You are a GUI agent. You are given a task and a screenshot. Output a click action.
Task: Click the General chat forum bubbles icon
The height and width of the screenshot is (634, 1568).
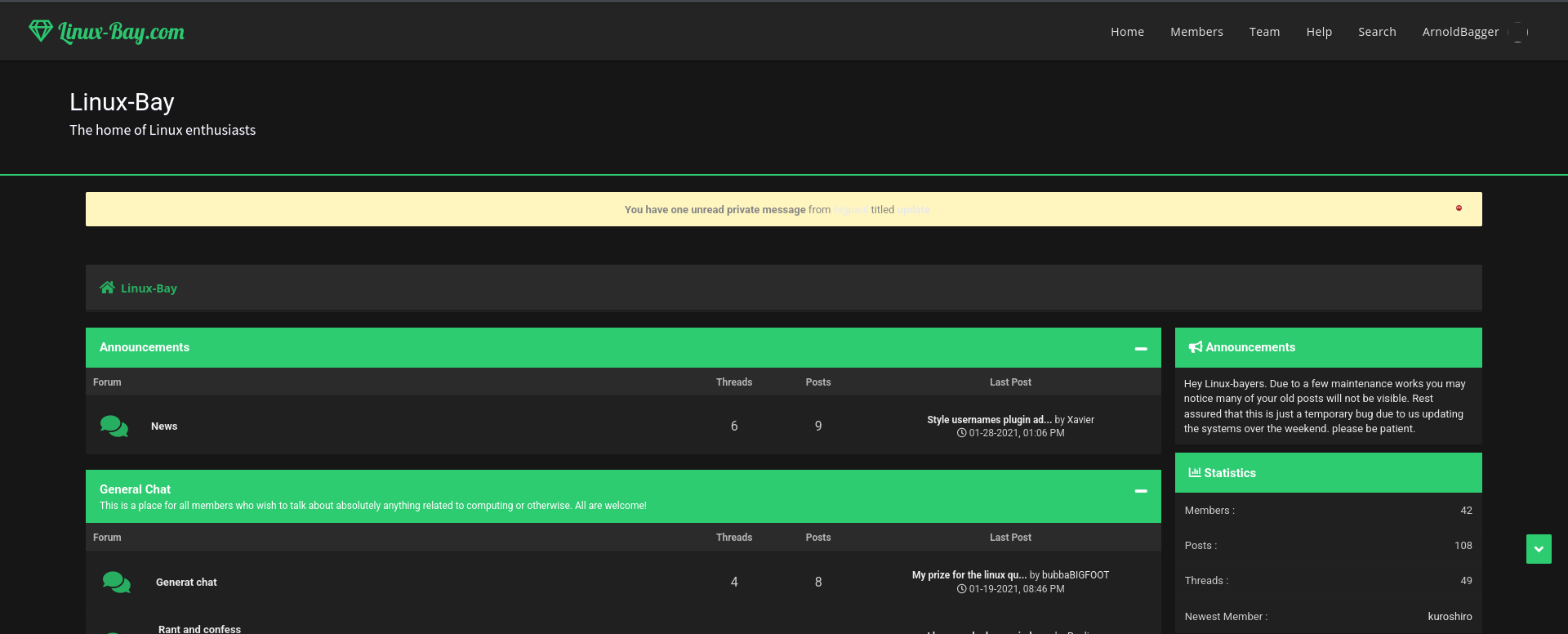116,582
